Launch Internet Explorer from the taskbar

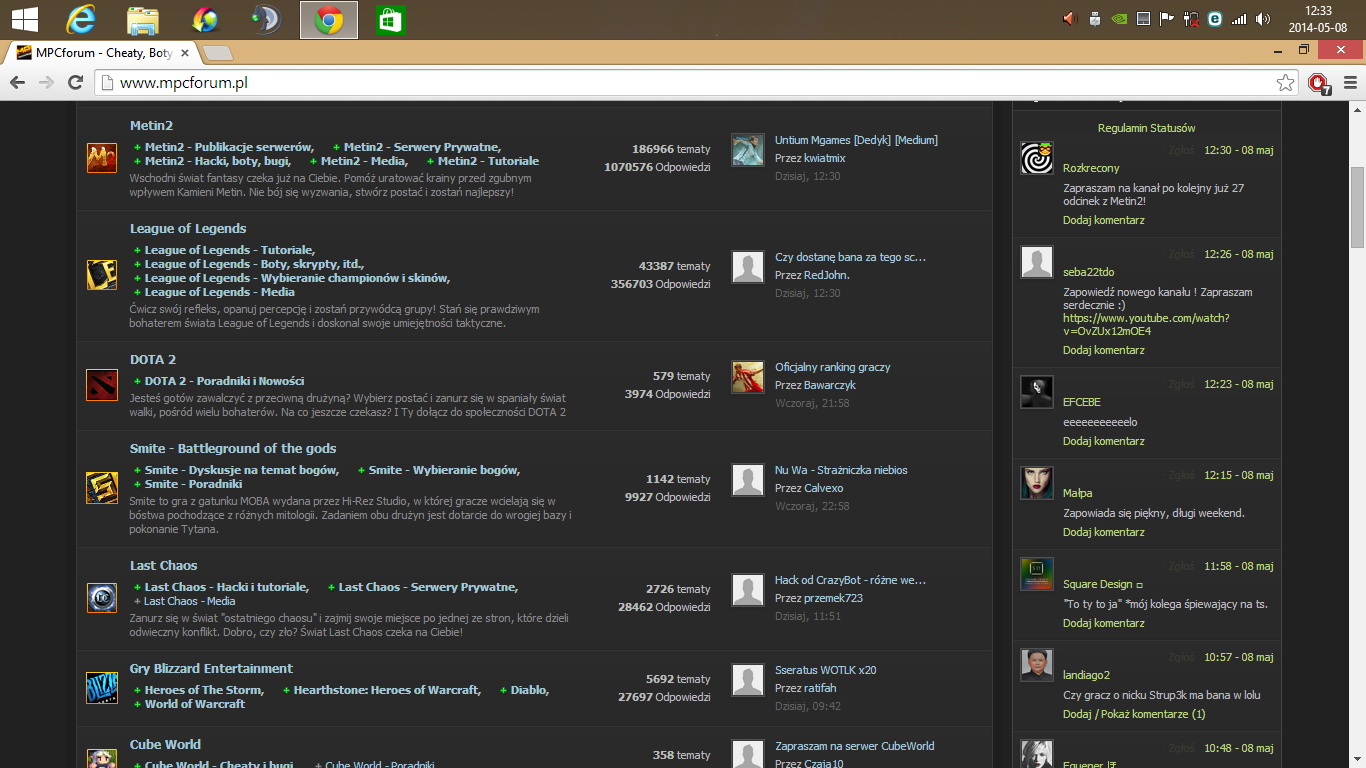click(82, 19)
